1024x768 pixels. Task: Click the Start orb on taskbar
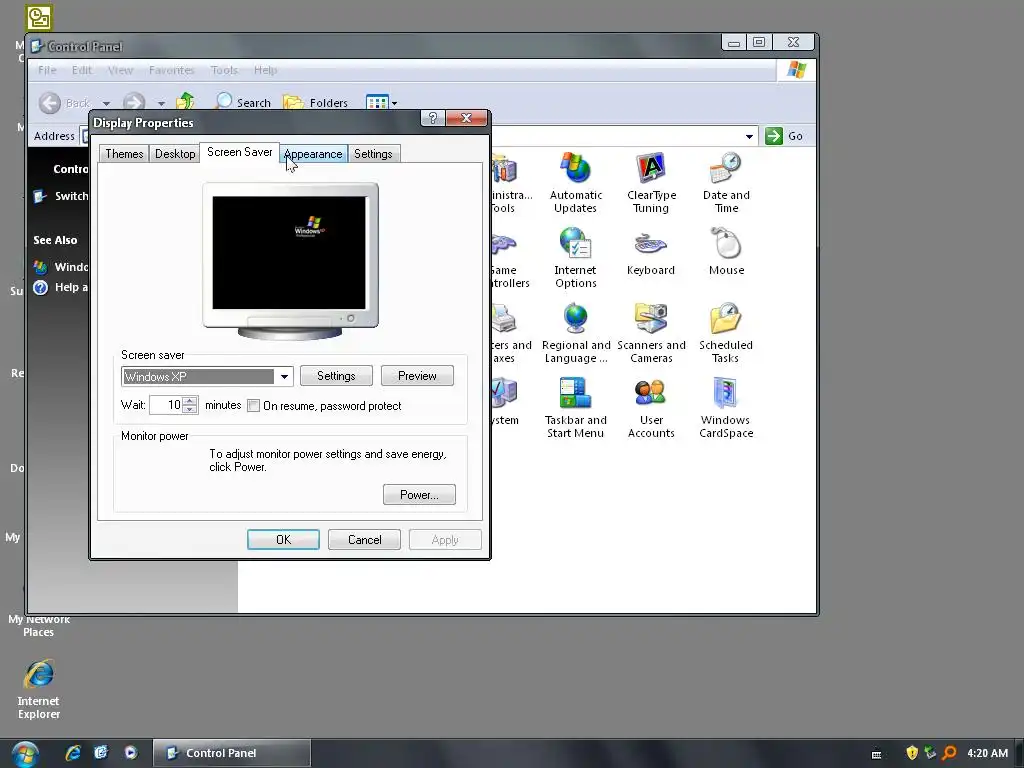click(25, 754)
